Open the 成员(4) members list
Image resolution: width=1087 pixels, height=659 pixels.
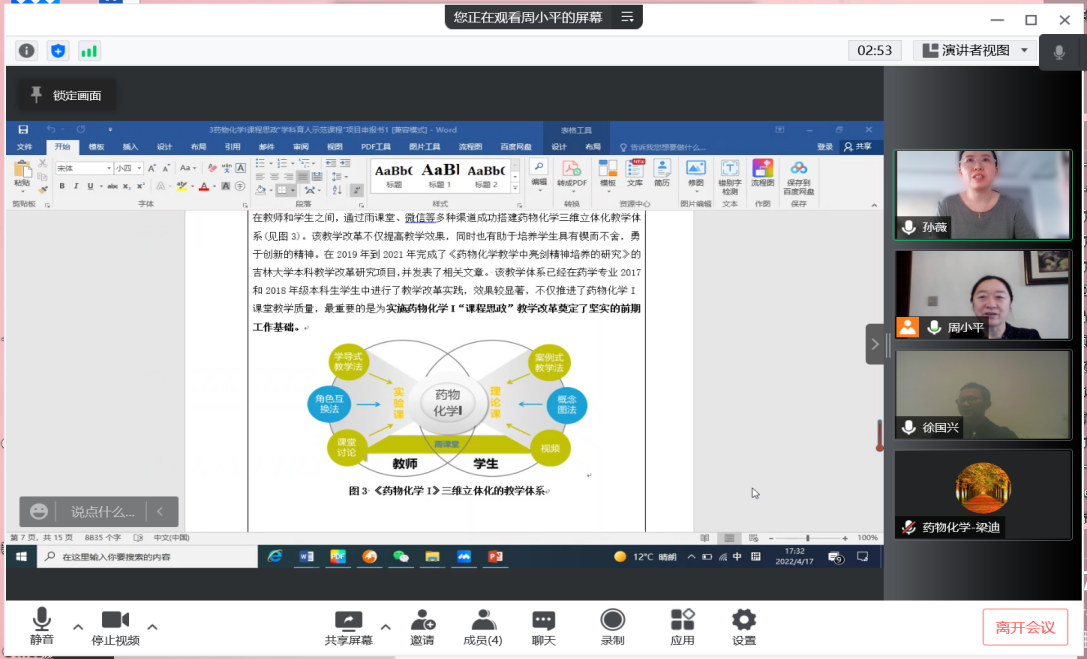pyautogui.click(x=483, y=627)
